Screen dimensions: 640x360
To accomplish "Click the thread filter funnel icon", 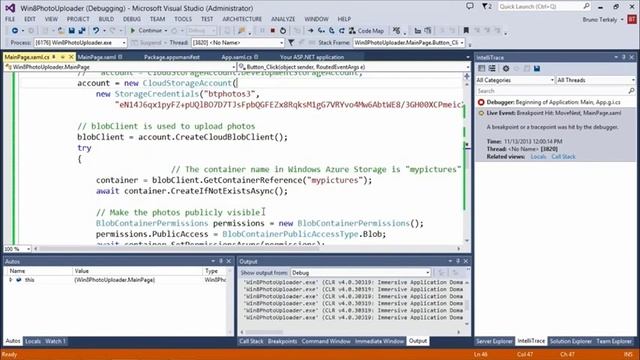I will pos(291,42).
